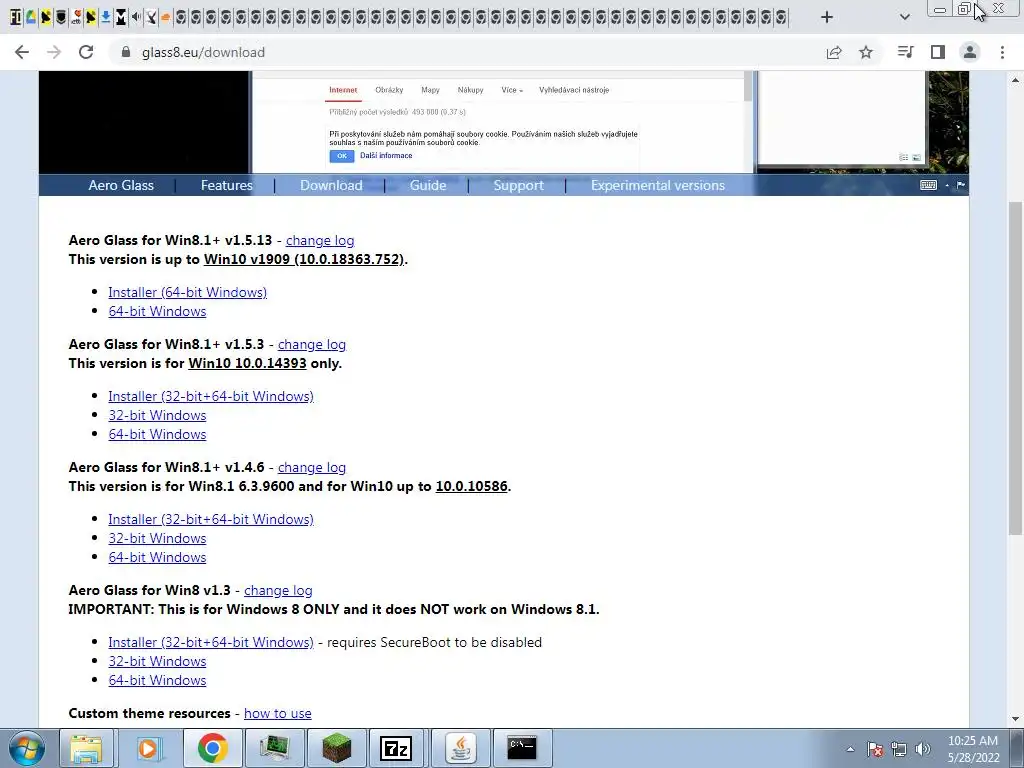Download v1.5.13 Installer (64-bit Windows)
This screenshot has width=1024, height=768.
coord(187,292)
